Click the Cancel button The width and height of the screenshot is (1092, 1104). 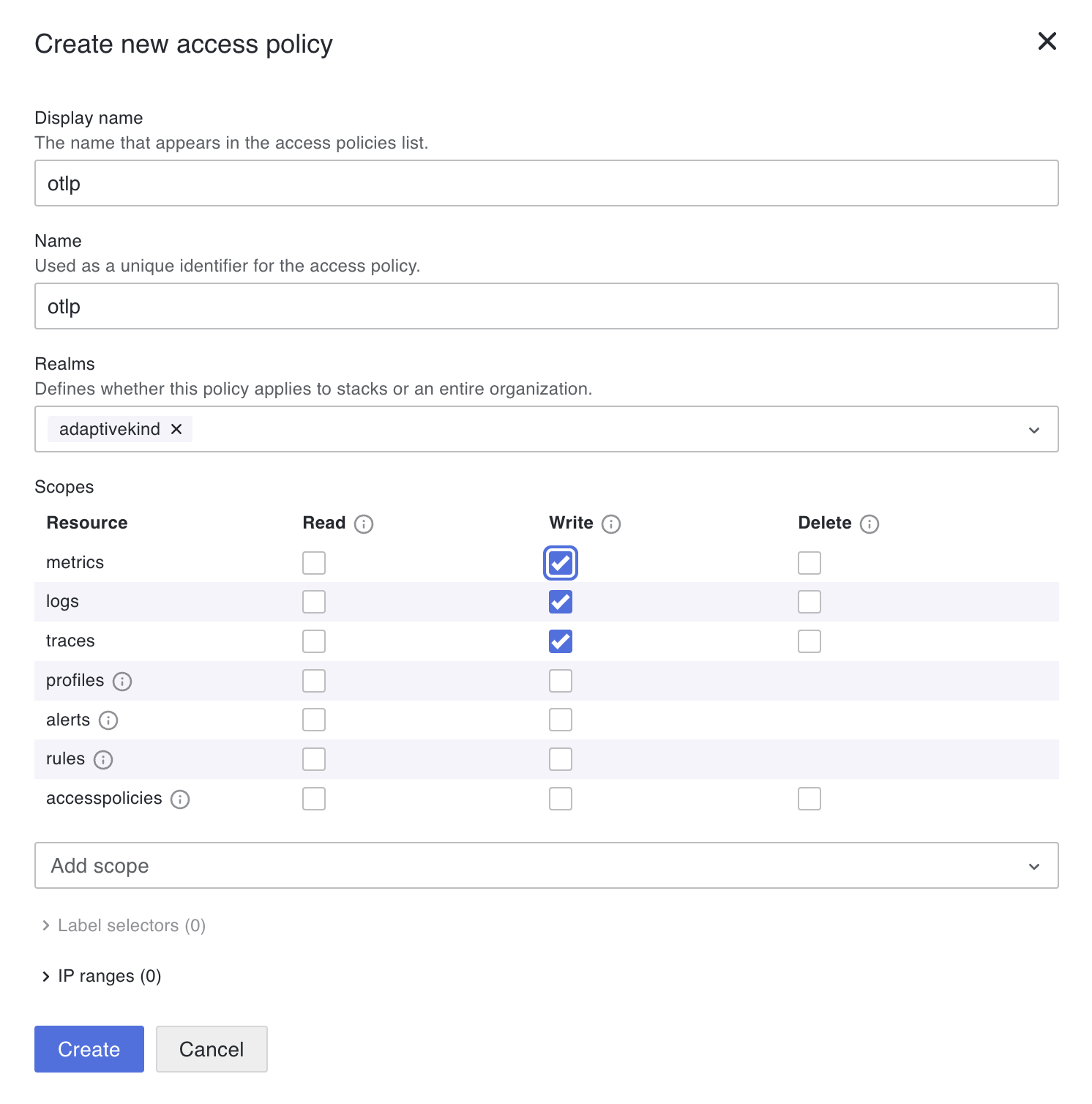click(x=212, y=1049)
